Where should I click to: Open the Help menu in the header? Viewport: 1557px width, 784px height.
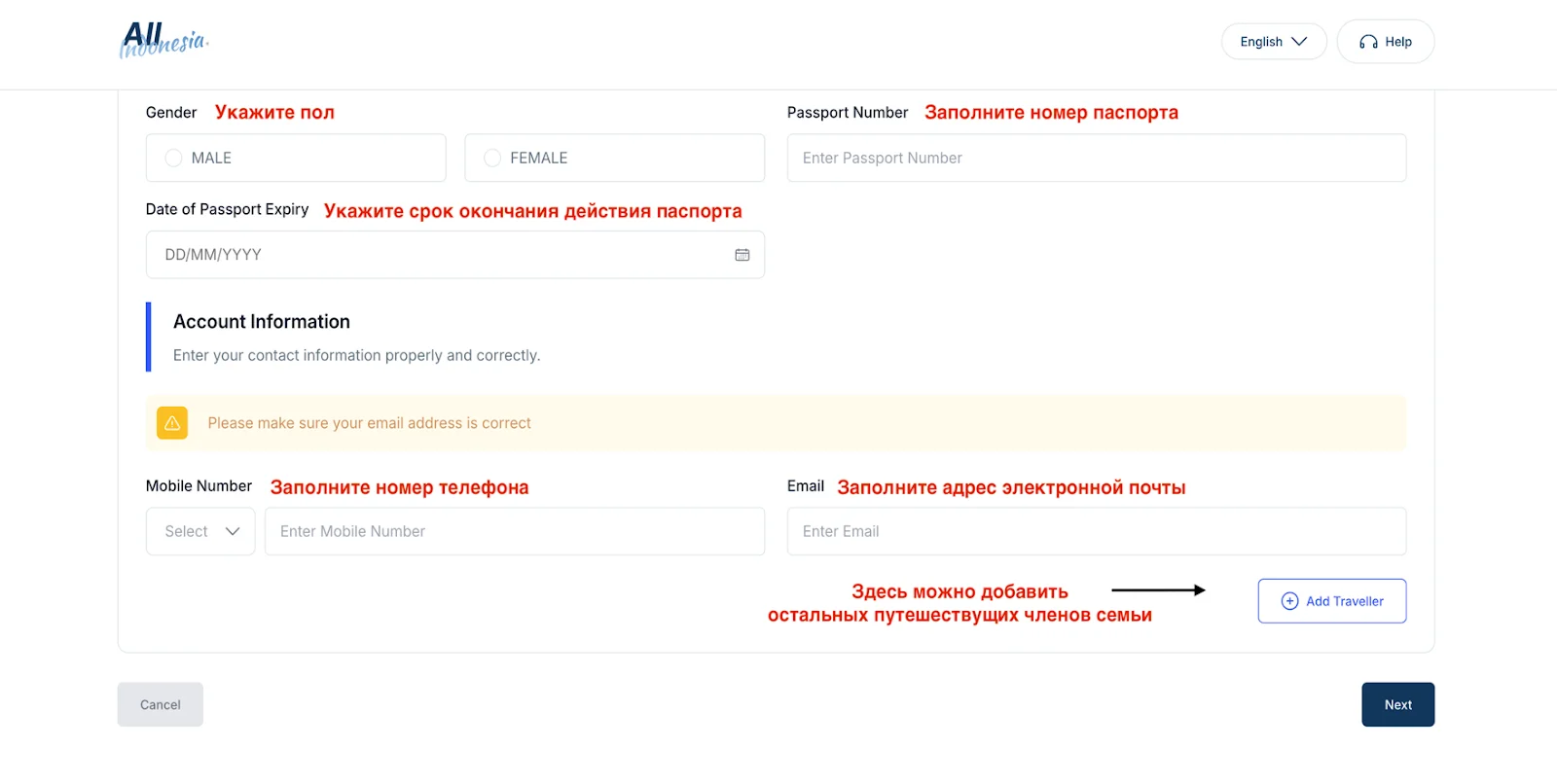[1385, 41]
